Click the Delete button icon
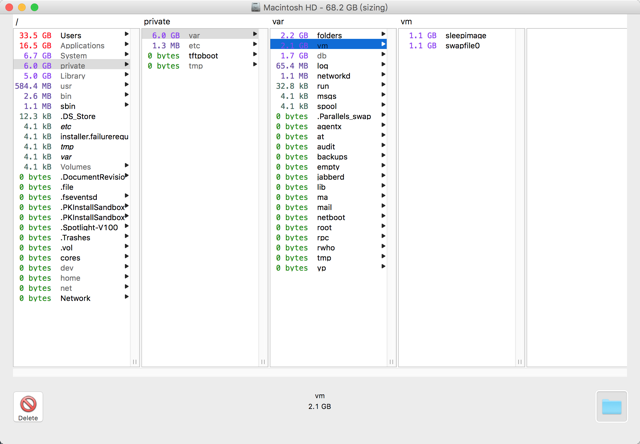Viewport: 640px width, 444px height. click(28, 406)
